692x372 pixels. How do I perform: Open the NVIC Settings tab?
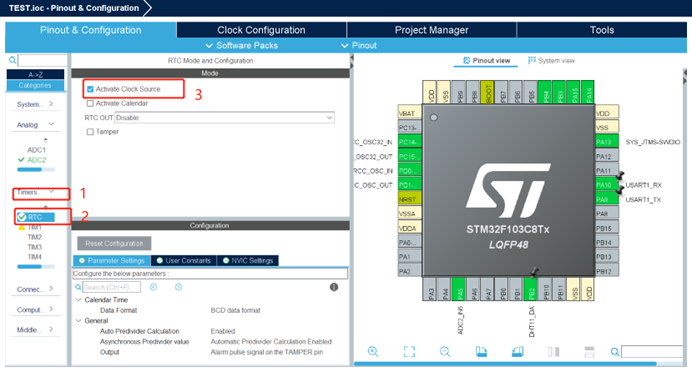pos(248,261)
